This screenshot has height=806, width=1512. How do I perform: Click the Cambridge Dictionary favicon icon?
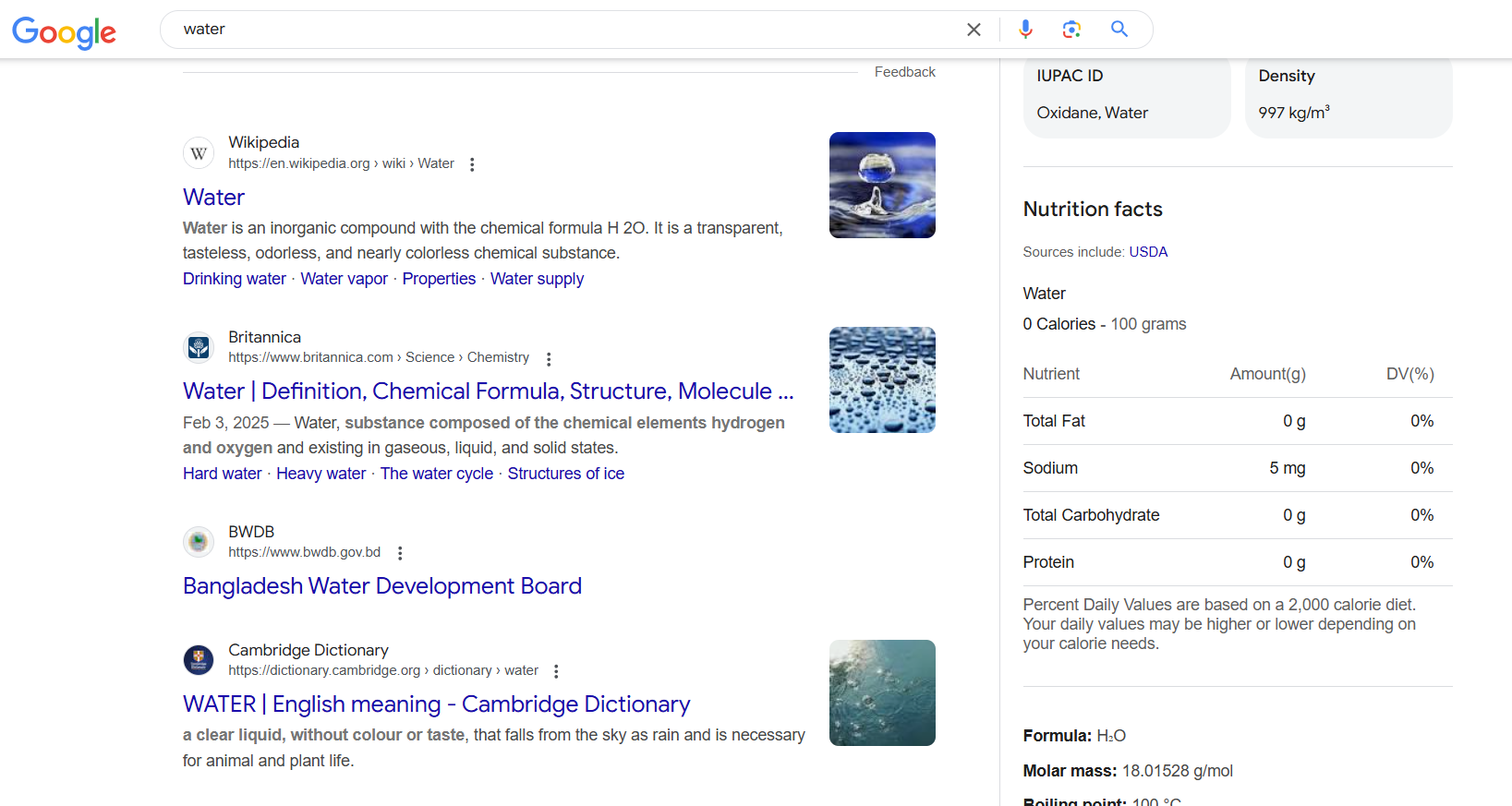pyautogui.click(x=199, y=660)
